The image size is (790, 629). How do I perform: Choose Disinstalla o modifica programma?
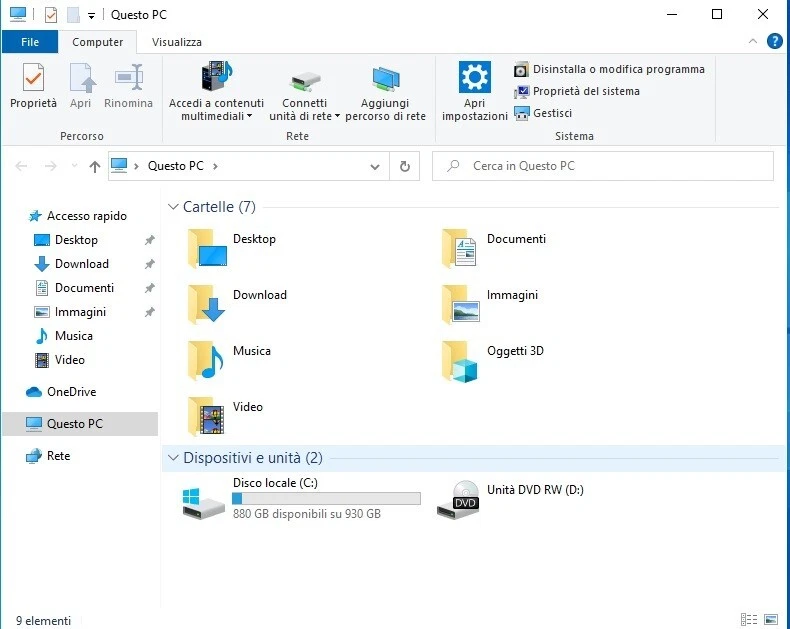(610, 69)
